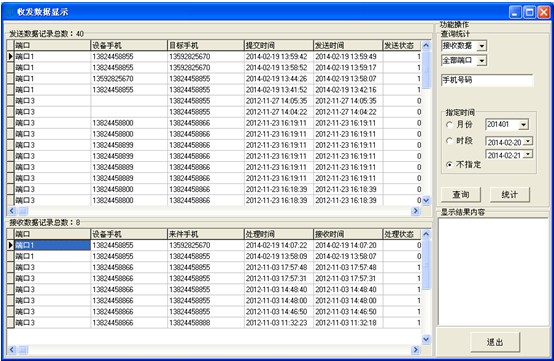Click cell "2014-02-19 13:44:26"
This screenshot has width=554, height=361.
point(279,78)
